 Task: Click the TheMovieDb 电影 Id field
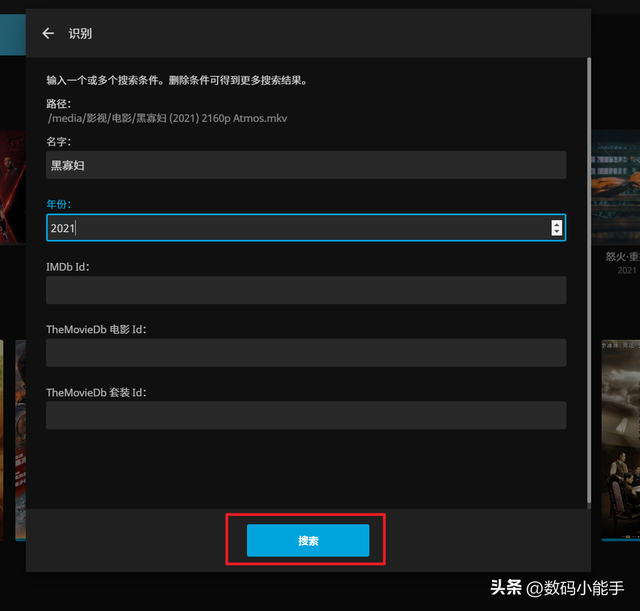[306, 352]
